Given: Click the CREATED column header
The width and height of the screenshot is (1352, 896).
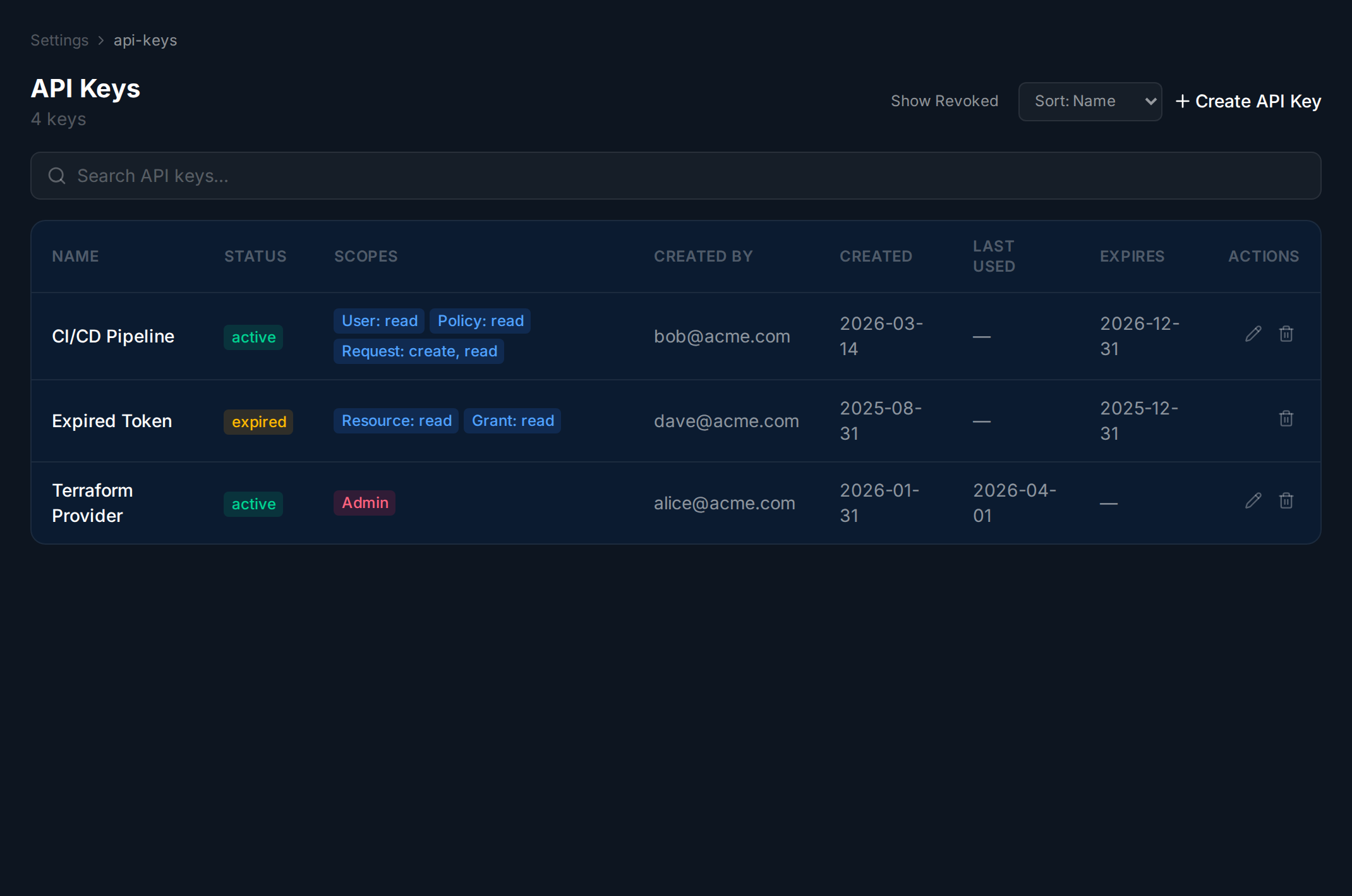Looking at the screenshot, I should pyautogui.click(x=876, y=256).
